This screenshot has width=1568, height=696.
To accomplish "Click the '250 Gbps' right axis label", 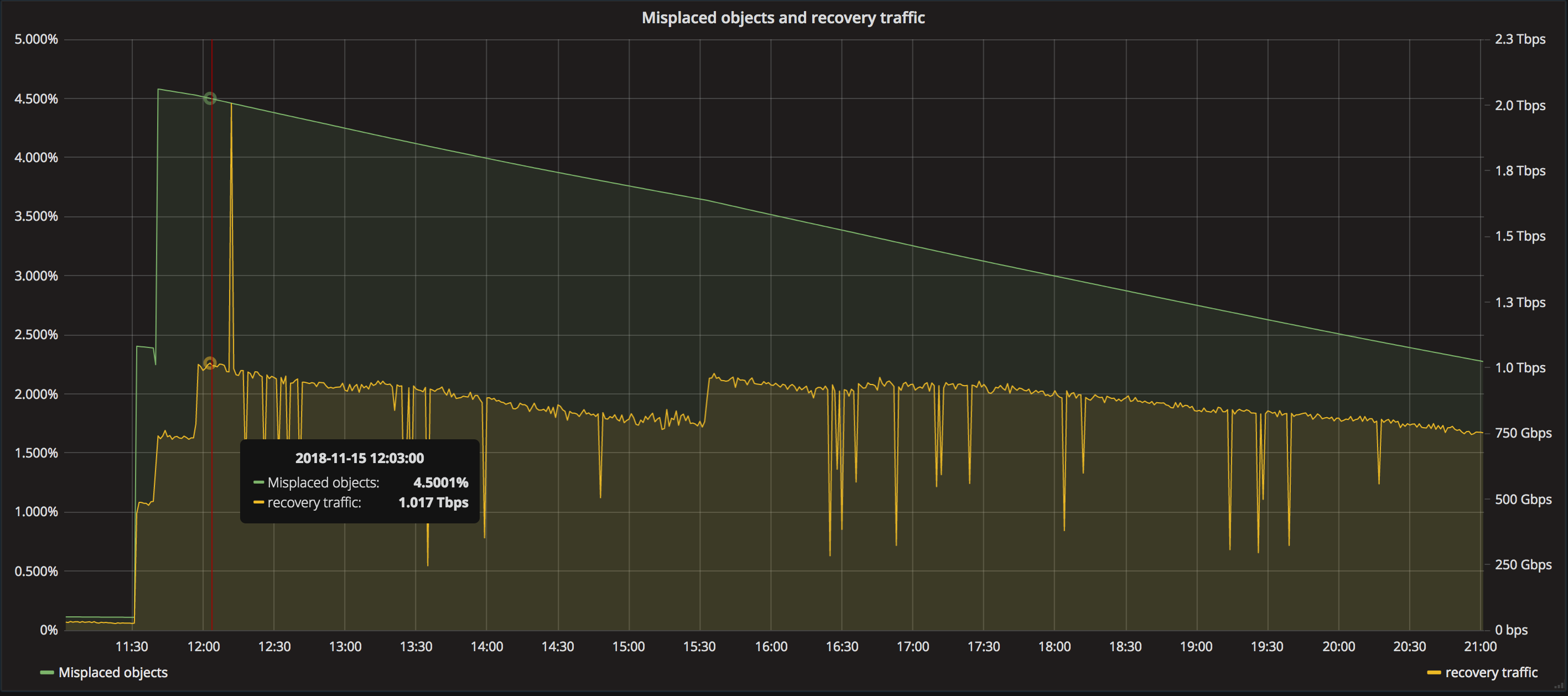I will (1523, 565).
